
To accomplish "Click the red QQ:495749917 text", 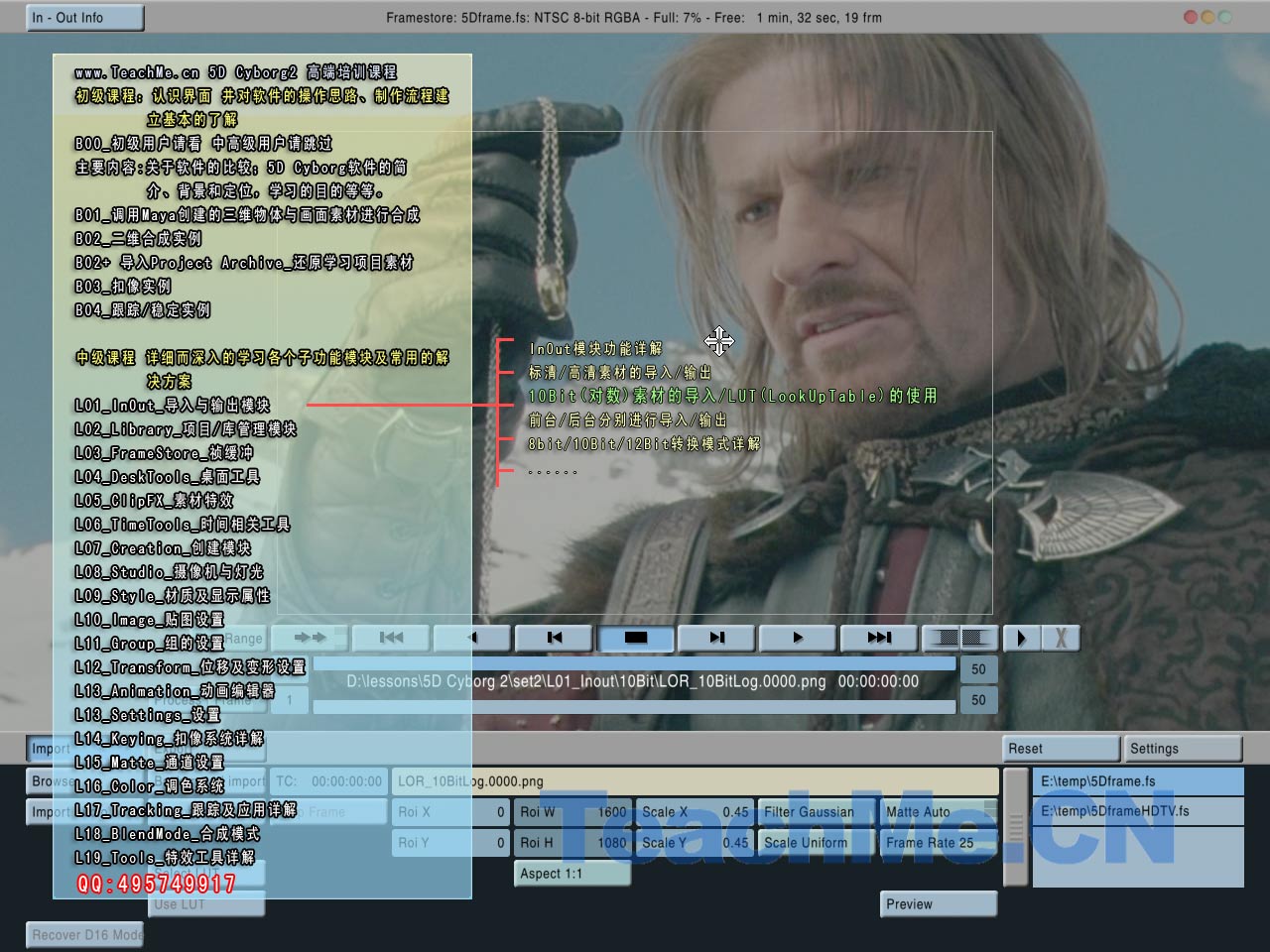I will [157, 884].
